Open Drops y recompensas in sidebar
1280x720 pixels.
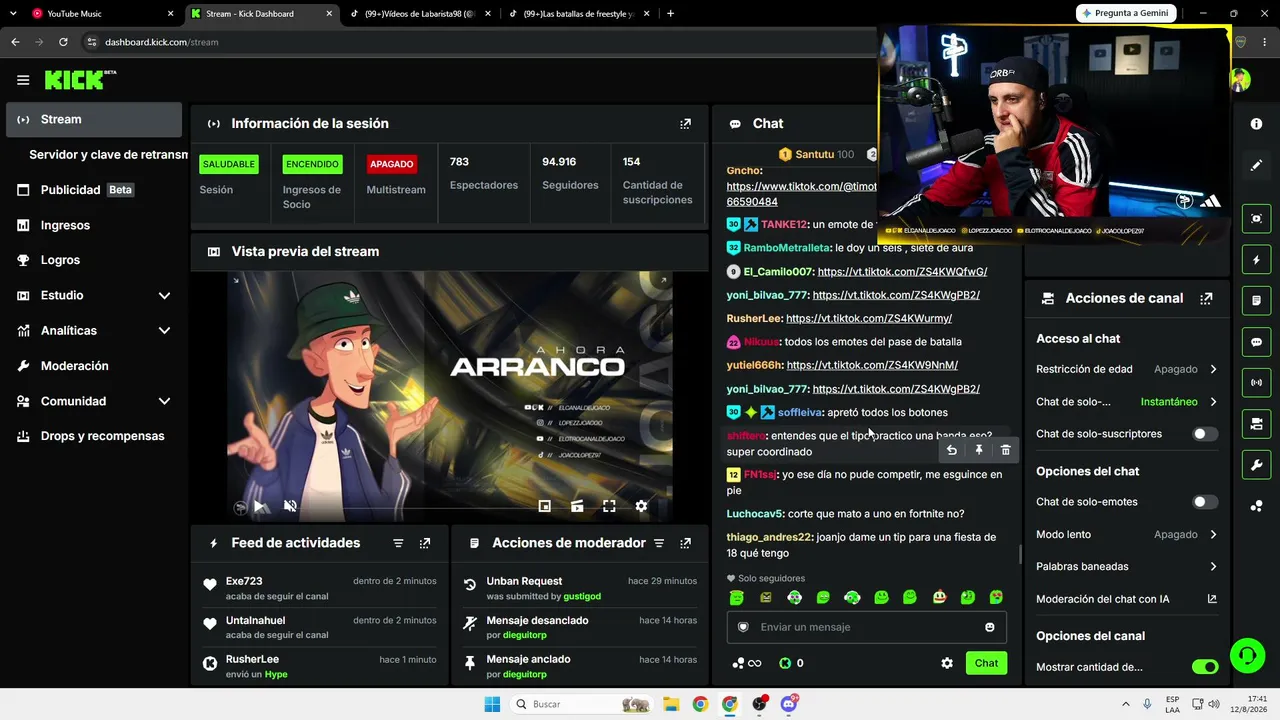[94, 436]
